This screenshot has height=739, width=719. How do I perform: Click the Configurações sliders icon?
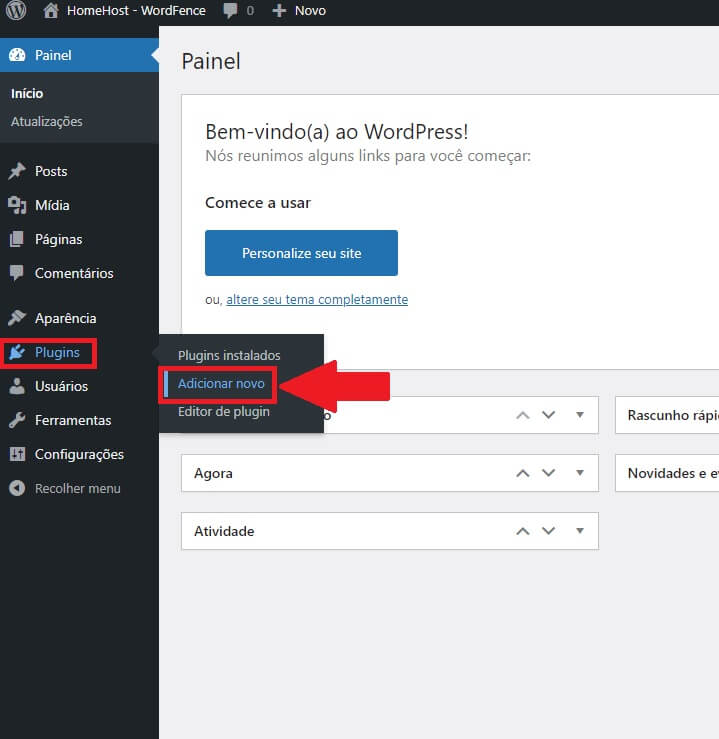pyautogui.click(x=17, y=454)
